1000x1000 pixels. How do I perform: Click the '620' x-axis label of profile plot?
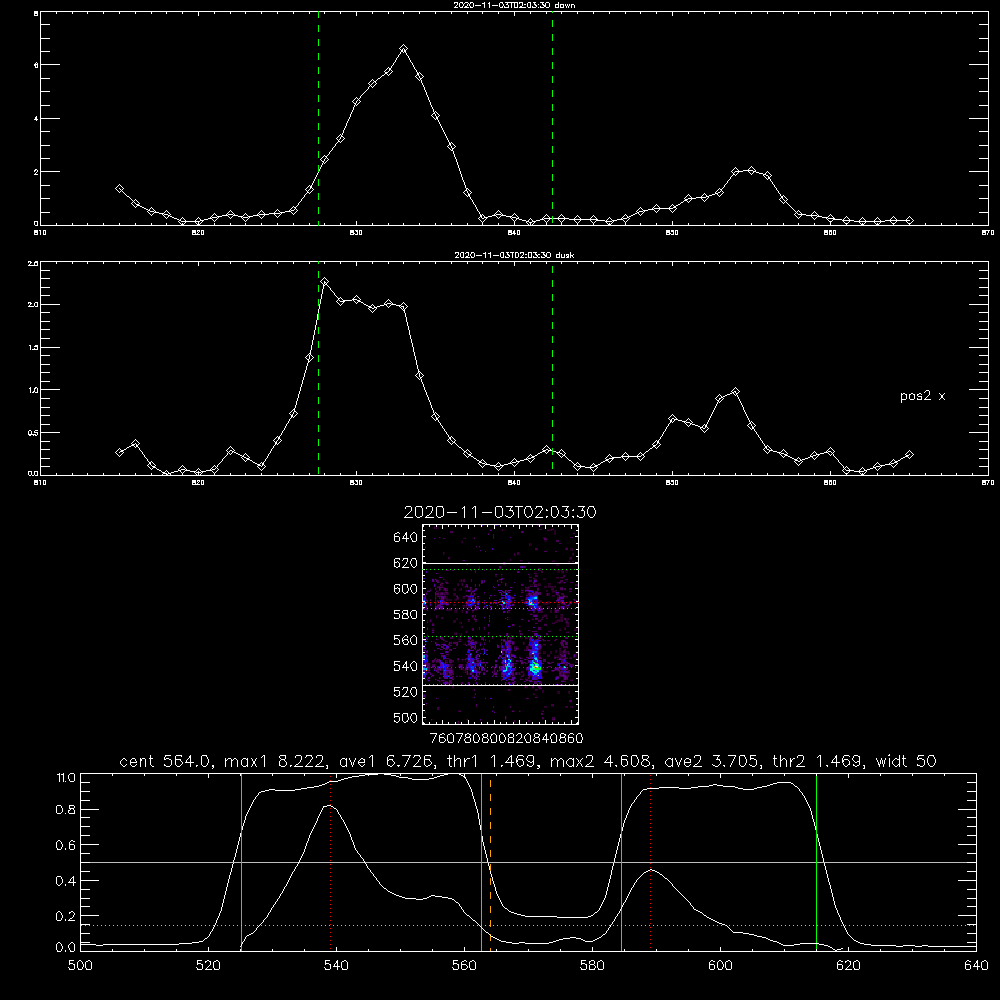[848, 966]
